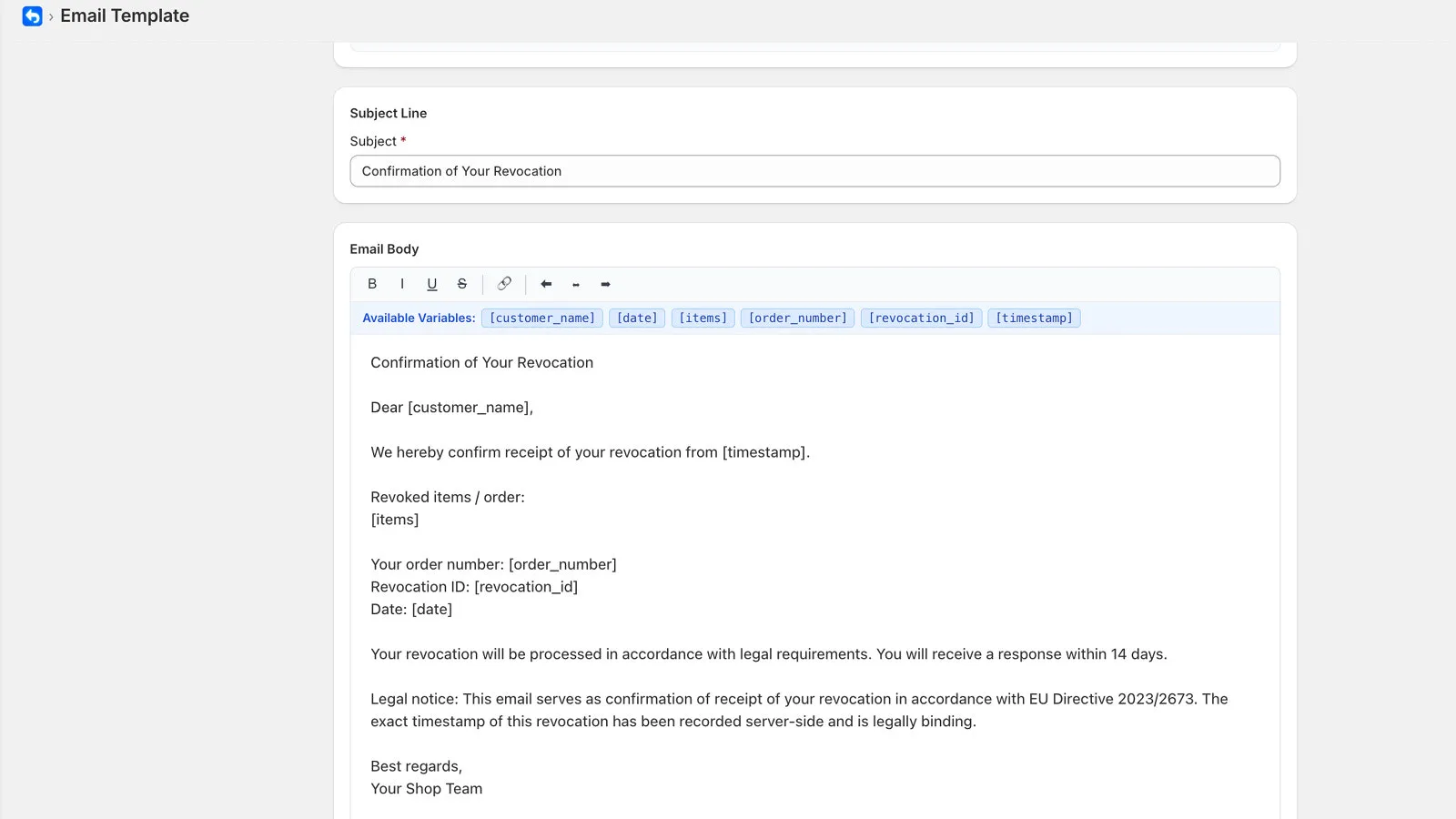The image size is (1456, 819).
Task: Insert the [date] variable chip
Action: (637, 318)
